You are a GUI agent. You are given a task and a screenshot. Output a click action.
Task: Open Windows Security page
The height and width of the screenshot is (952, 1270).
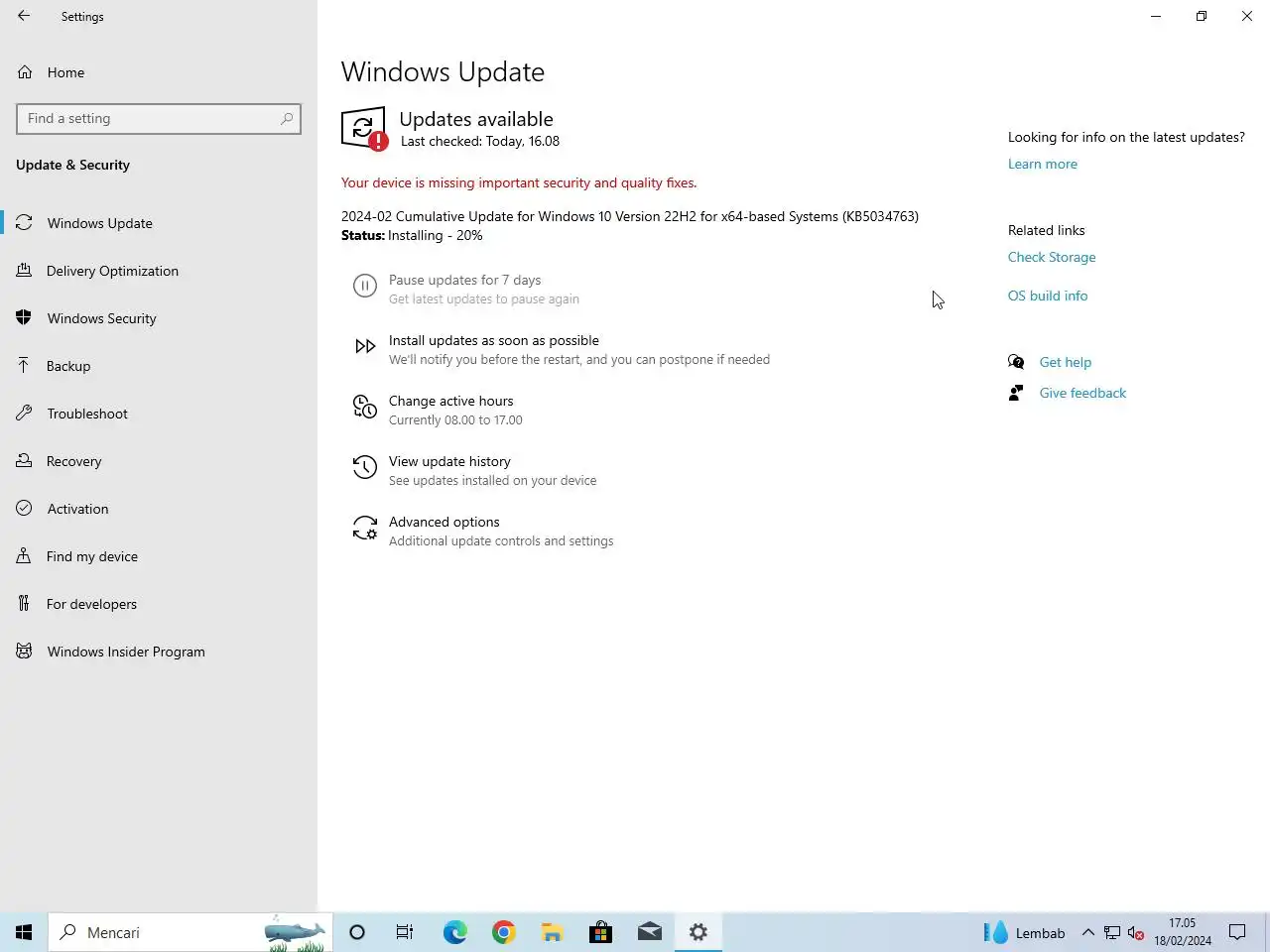(159, 318)
